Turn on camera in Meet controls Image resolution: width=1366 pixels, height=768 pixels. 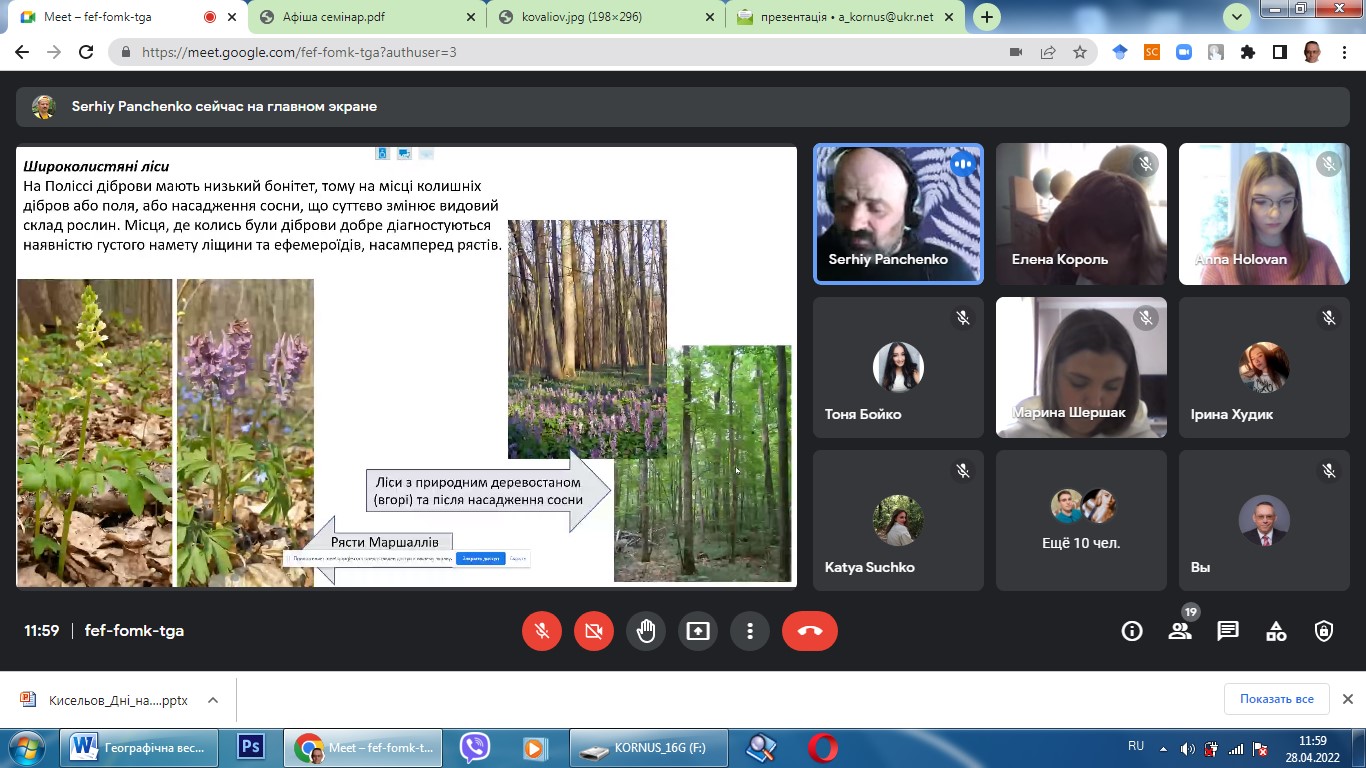594,631
